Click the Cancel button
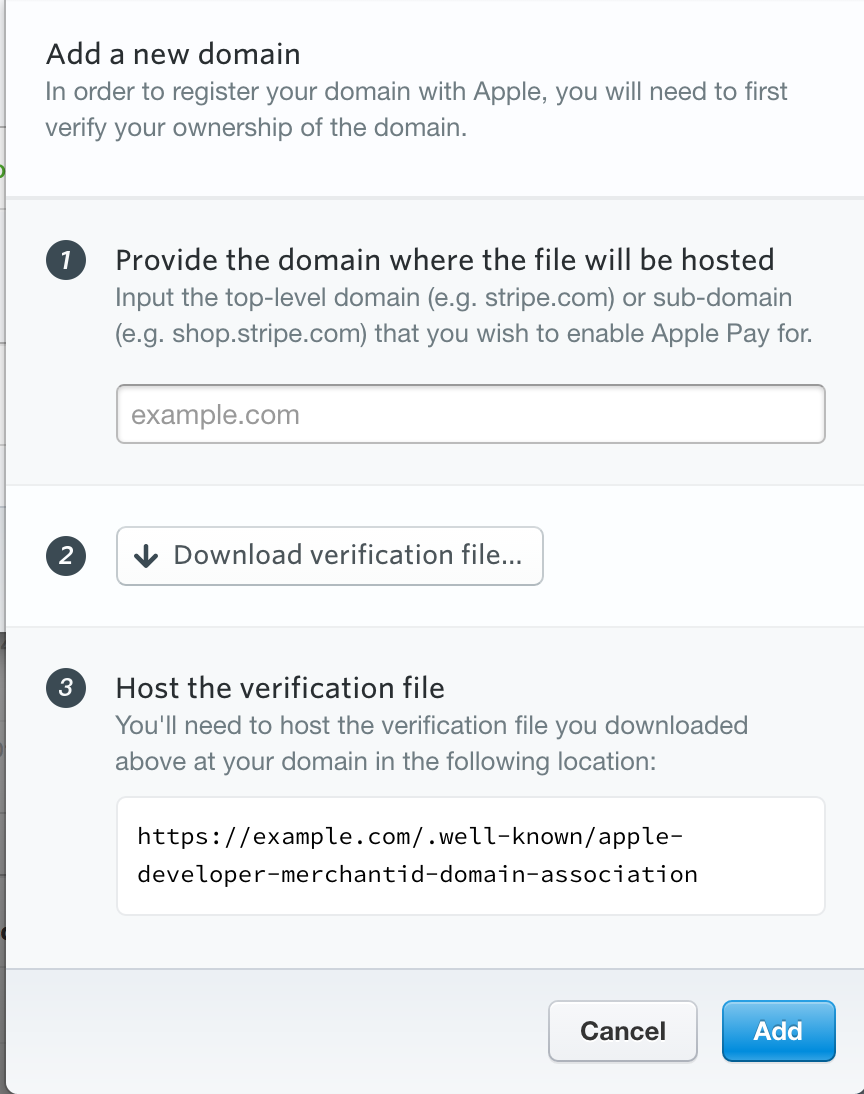 tap(622, 1031)
